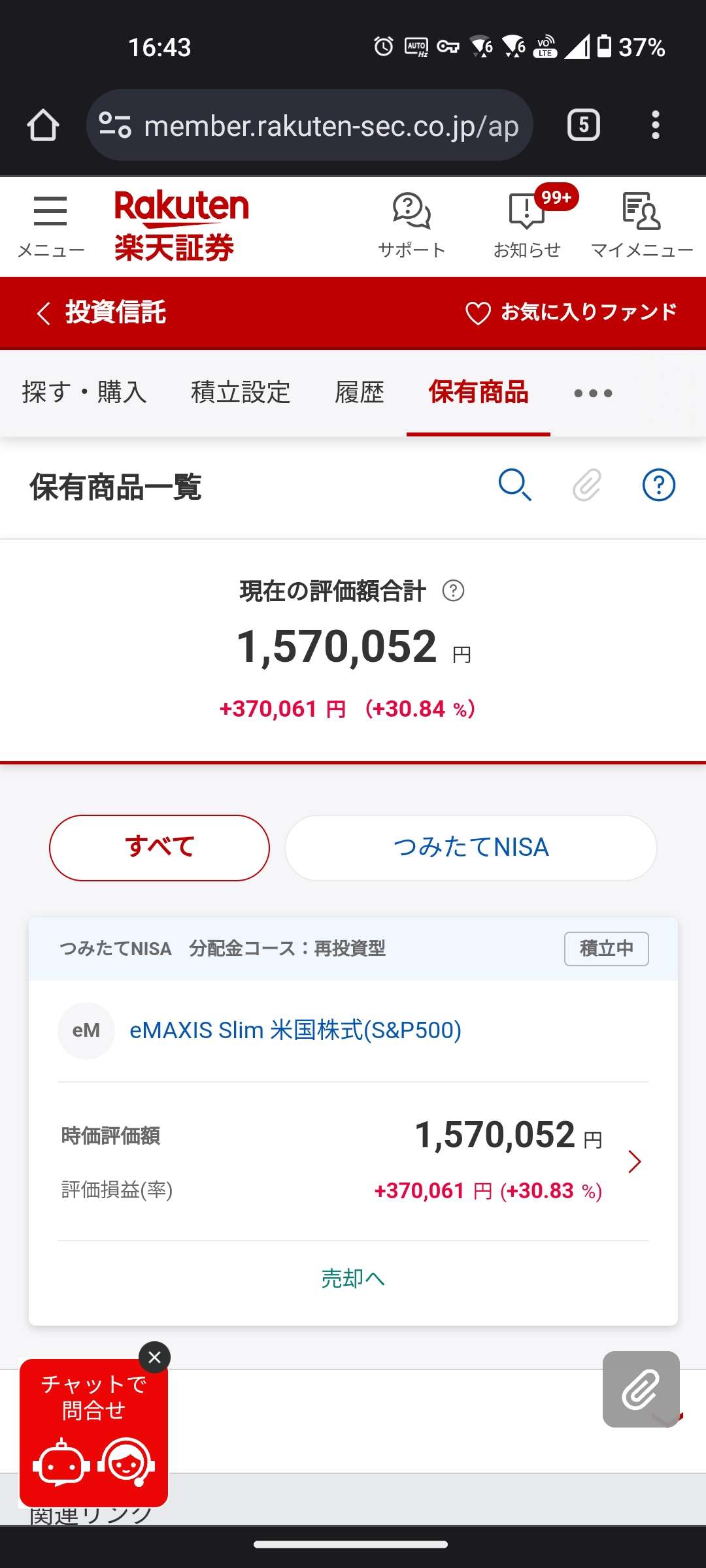The image size is (706, 1568).
Task: Open eMAXIS Slim 米国株式(S&P500) link
Action: pyautogui.click(x=295, y=1030)
